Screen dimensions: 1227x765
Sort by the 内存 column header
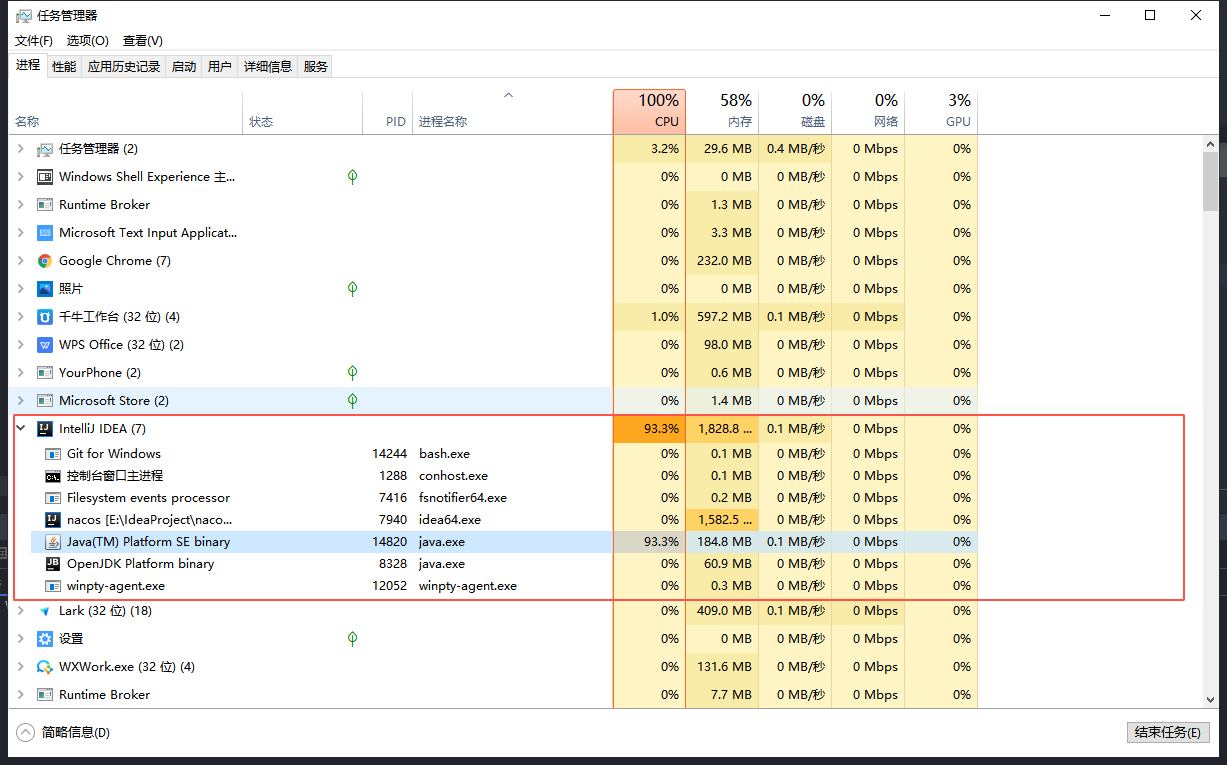click(x=722, y=111)
